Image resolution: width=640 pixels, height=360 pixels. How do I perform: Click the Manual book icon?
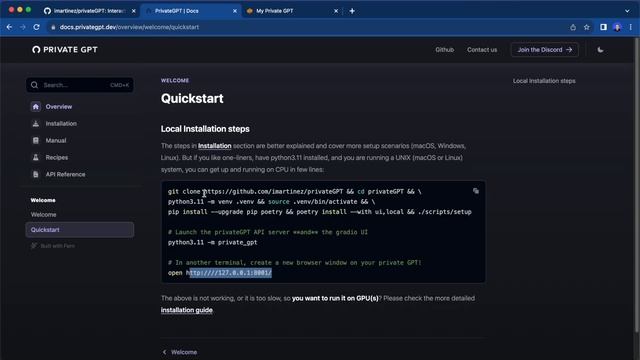36,140
